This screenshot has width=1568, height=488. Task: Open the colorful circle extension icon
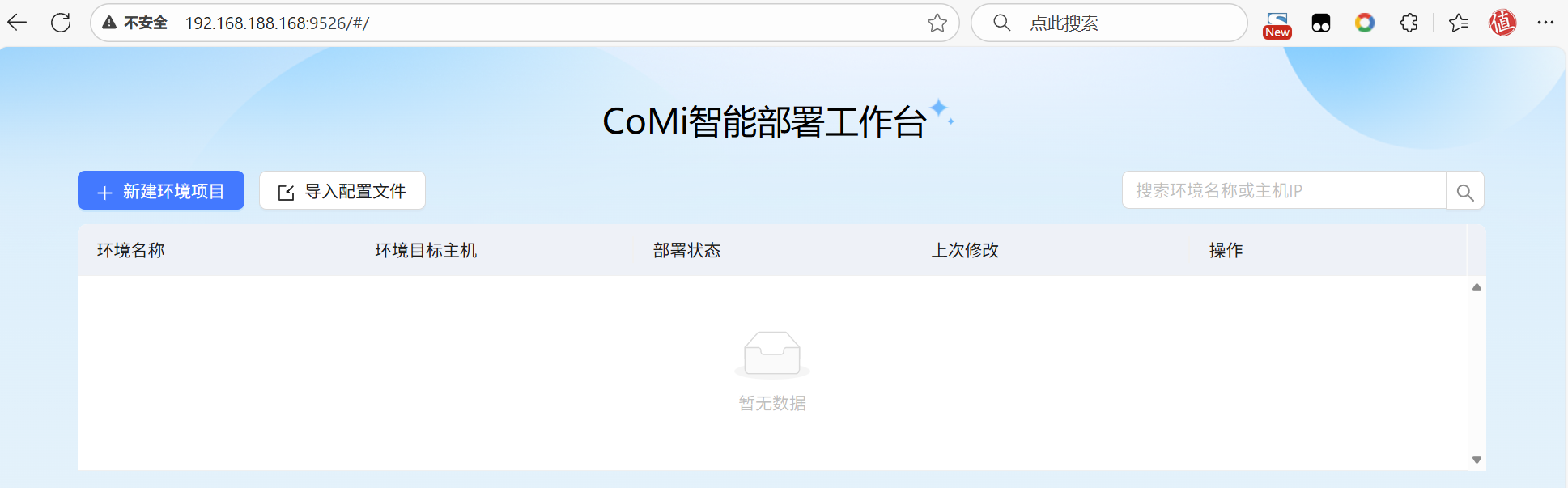(x=1365, y=23)
